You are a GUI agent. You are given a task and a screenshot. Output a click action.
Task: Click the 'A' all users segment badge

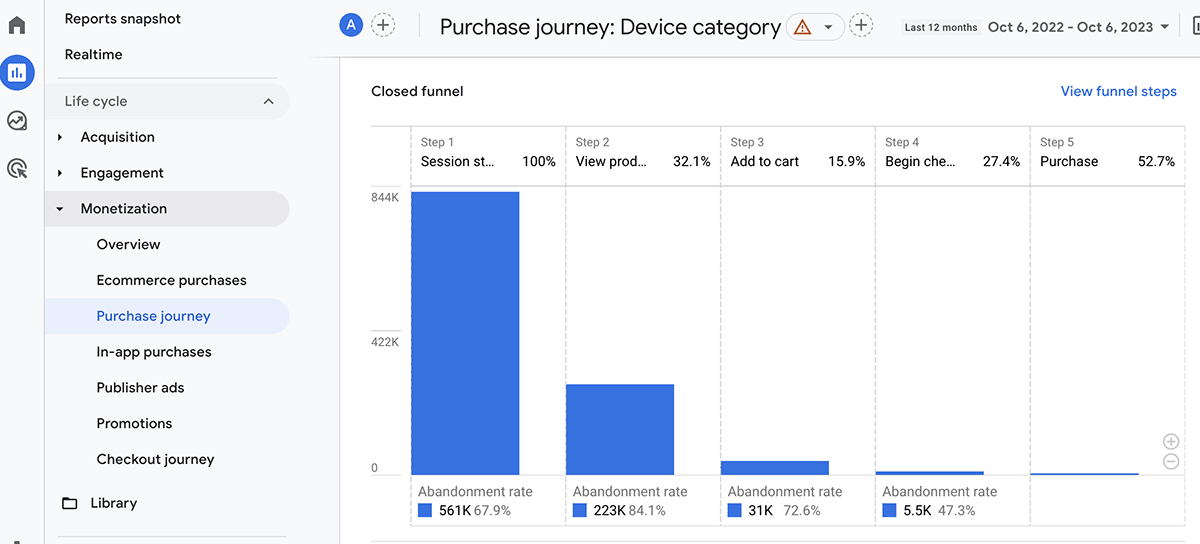click(x=350, y=26)
